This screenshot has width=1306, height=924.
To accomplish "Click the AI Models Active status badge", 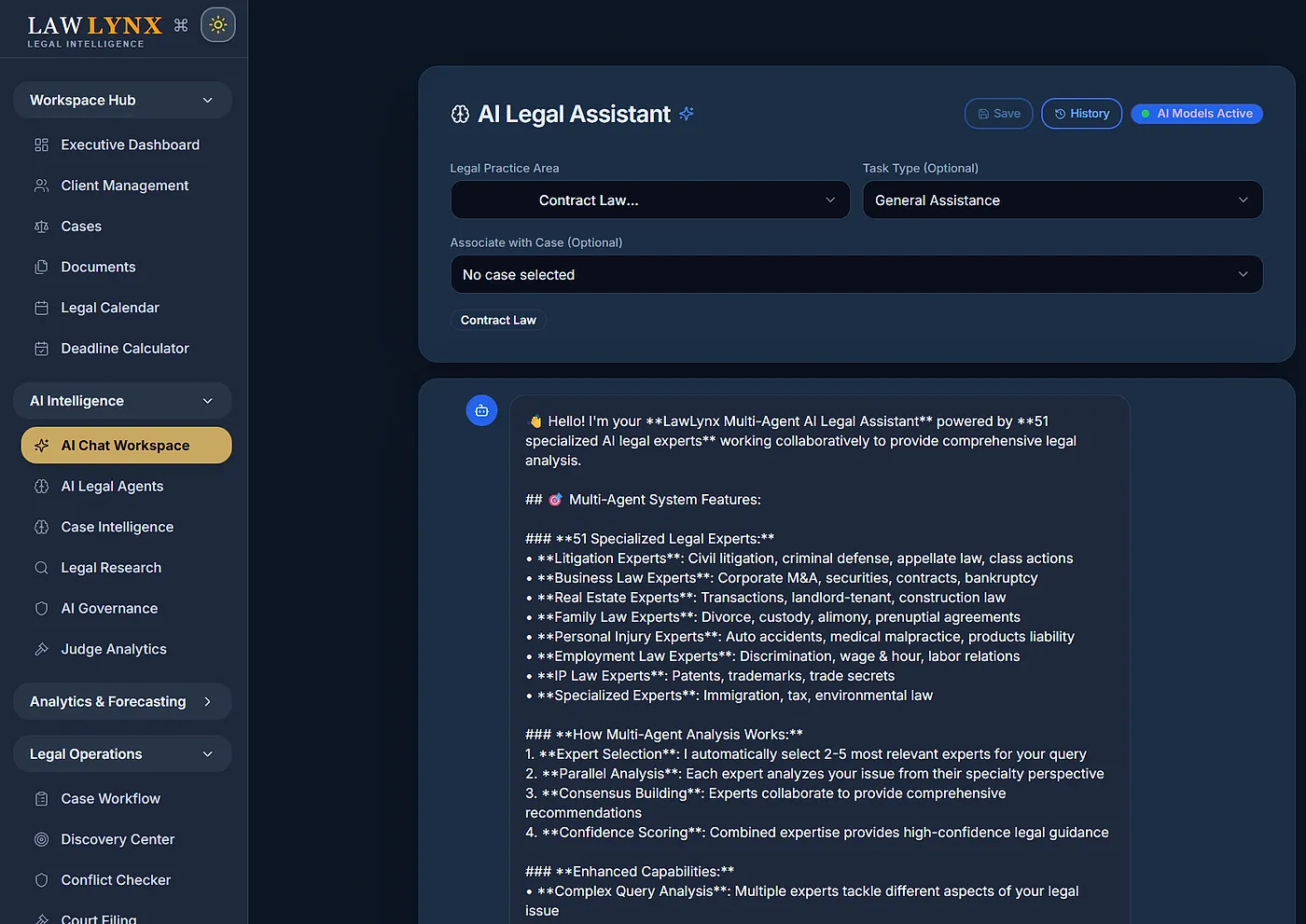I will coord(1197,114).
